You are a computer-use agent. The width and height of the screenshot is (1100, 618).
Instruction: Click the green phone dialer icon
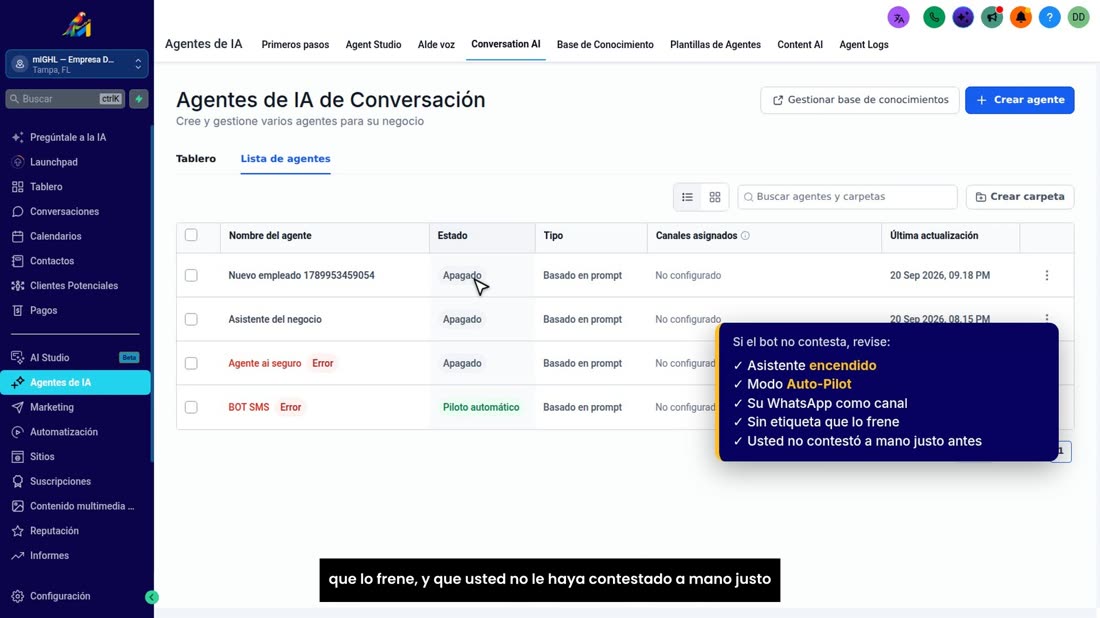[934, 18]
